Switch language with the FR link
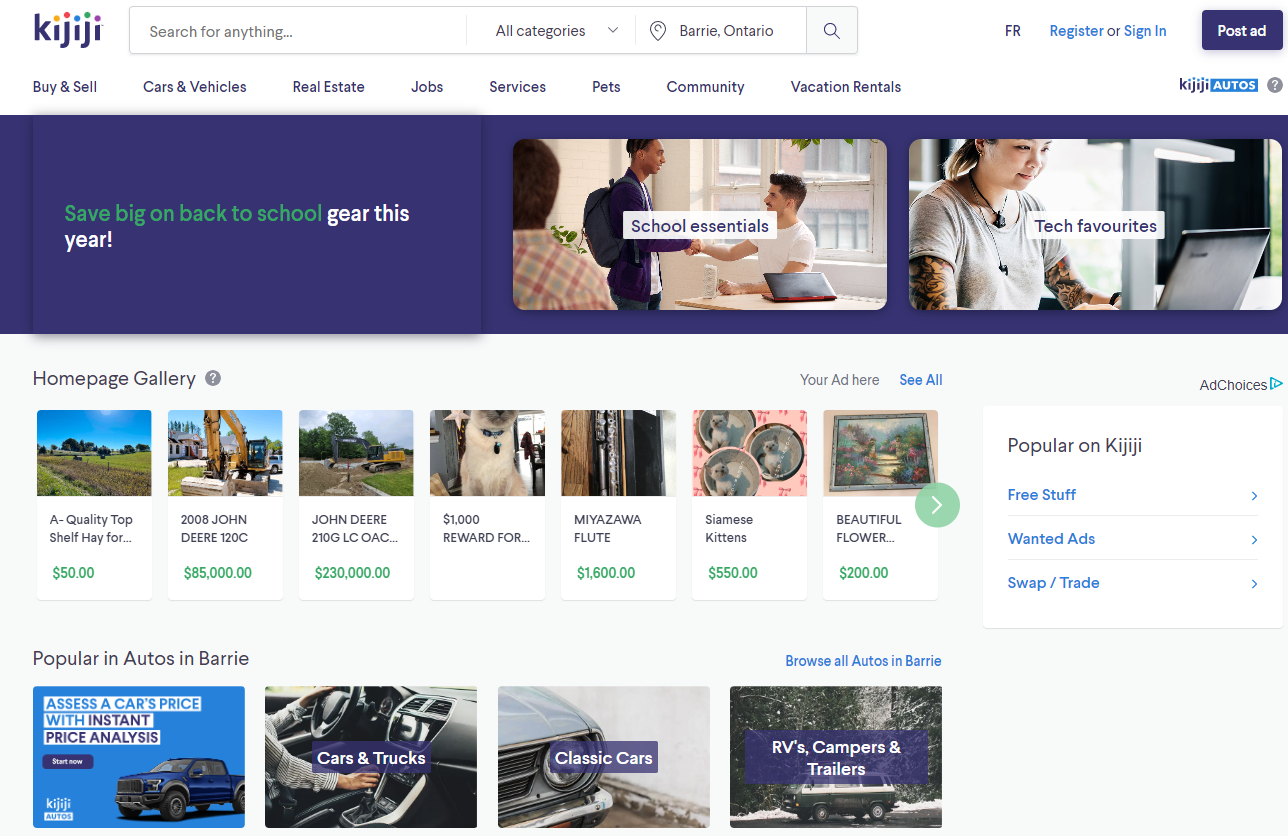 coord(1013,31)
